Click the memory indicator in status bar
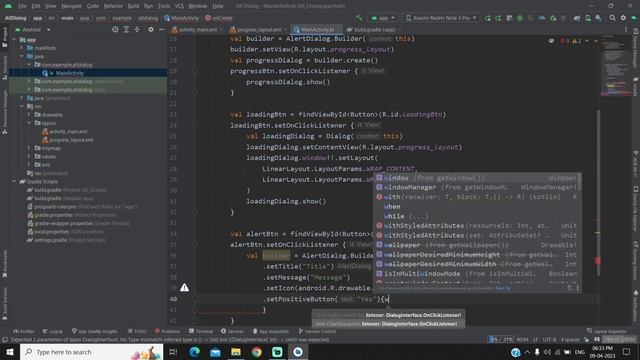 [x=619, y=340]
